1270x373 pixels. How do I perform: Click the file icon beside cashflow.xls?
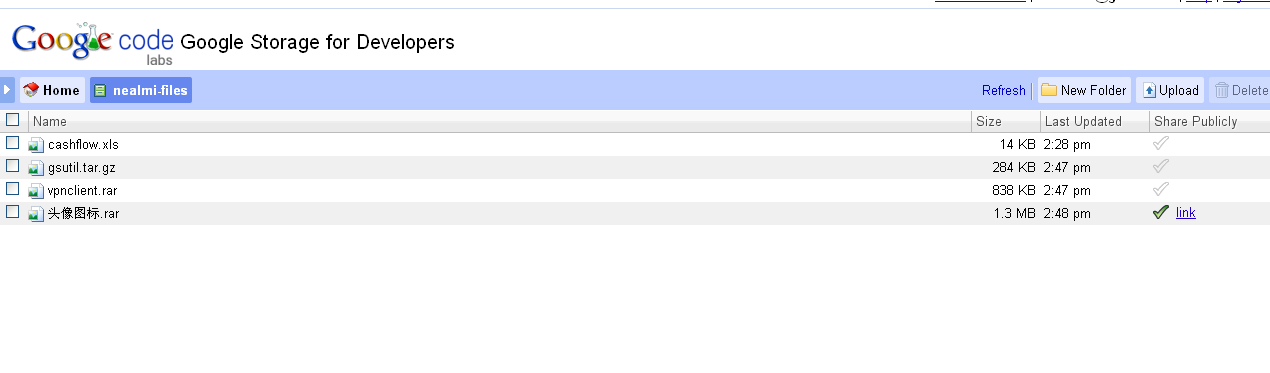pos(36,145)
